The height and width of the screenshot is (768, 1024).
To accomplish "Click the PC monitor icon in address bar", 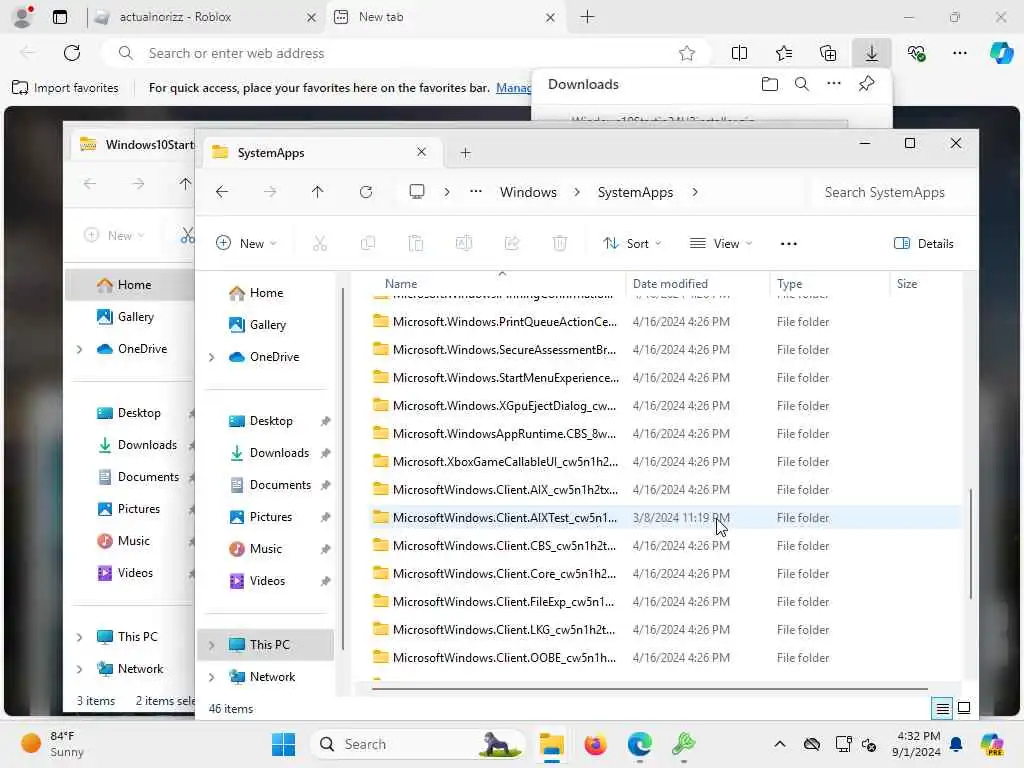I will tap(417, 192).
